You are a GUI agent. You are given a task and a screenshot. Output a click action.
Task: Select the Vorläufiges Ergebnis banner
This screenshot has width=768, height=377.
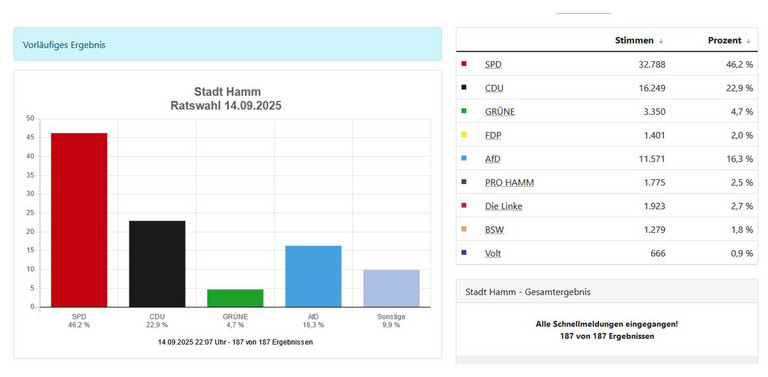227,44
